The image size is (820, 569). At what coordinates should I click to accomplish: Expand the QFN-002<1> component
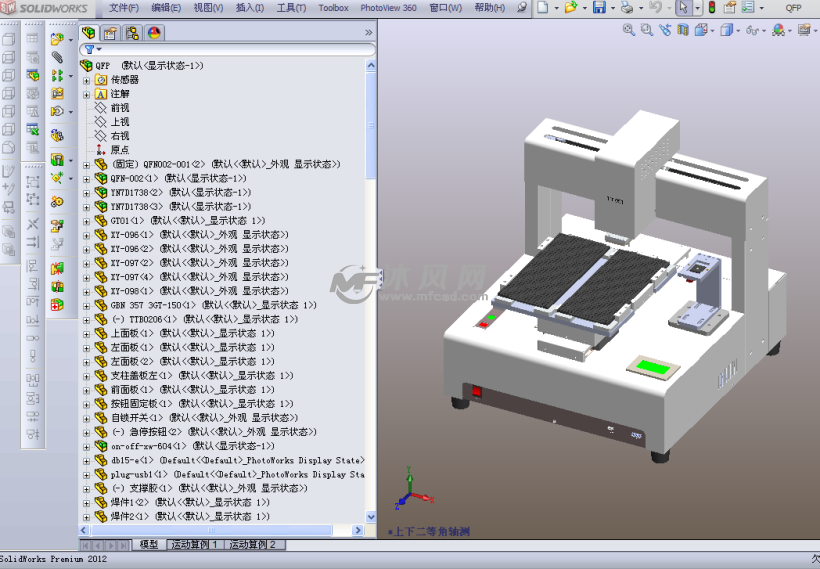[87, 179]
